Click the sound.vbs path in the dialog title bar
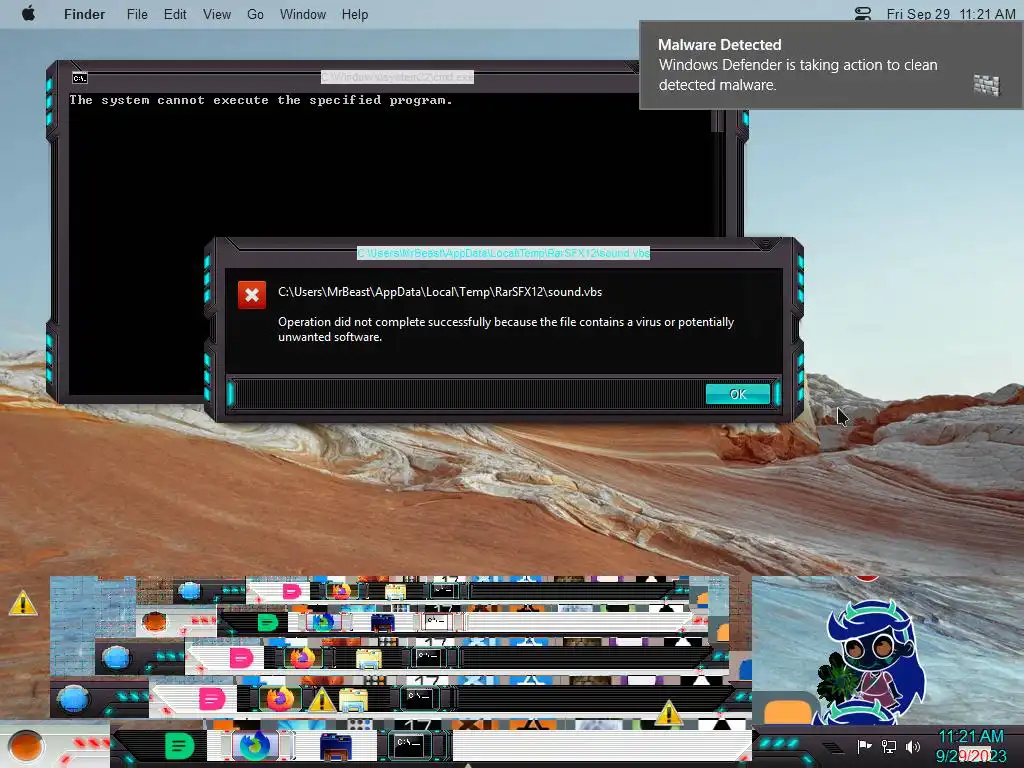 coord(503,253)
